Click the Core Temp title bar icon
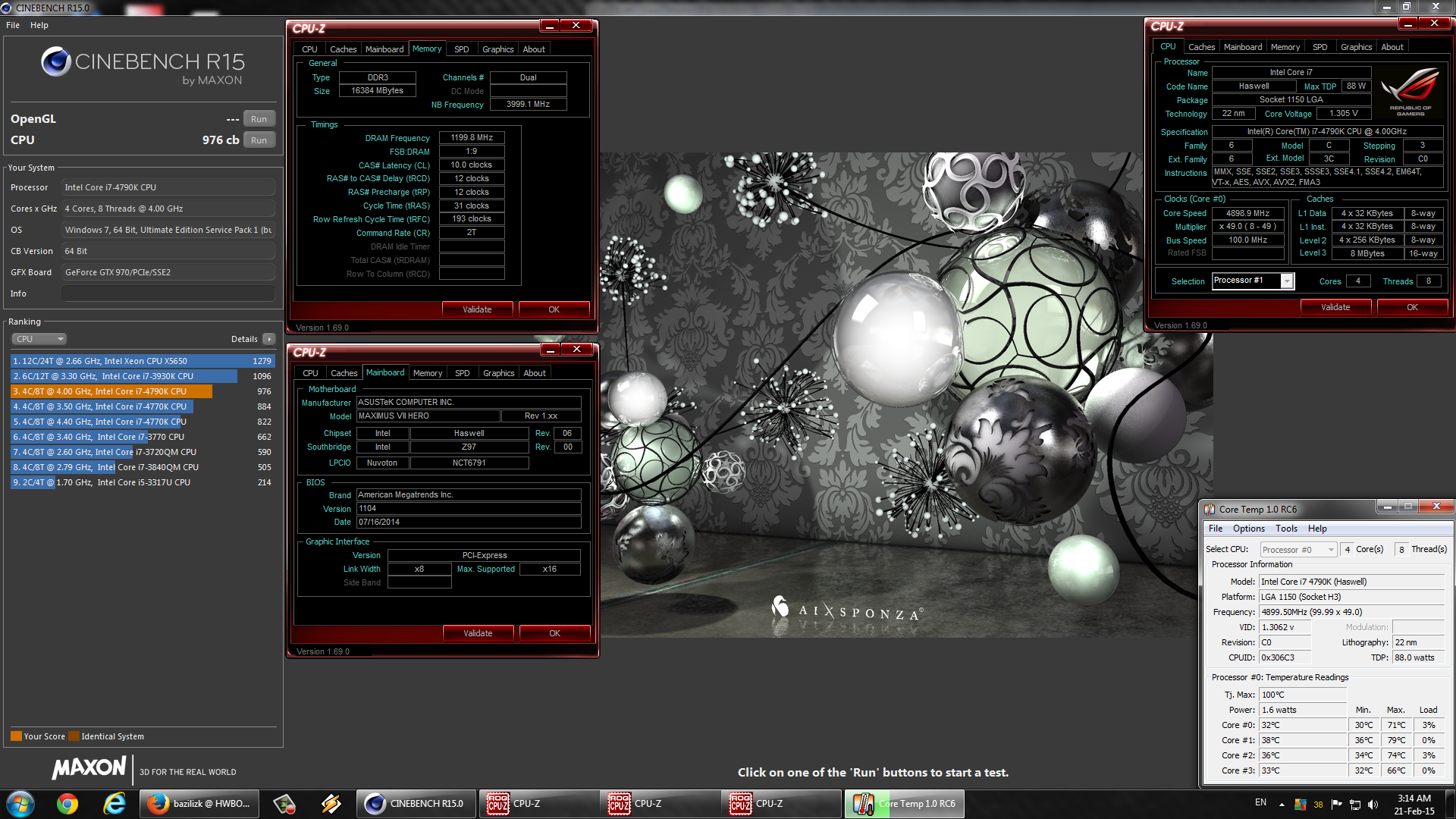The image size is (1456, 819). click(x=1210, y=509)
